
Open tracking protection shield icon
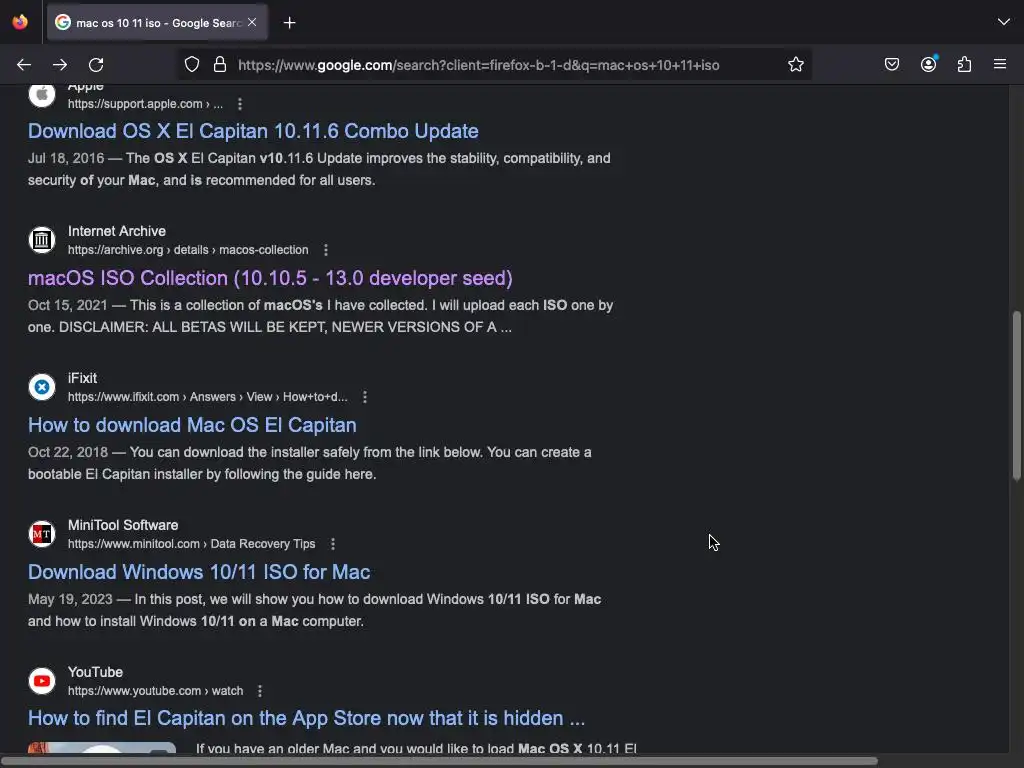click(x=191, y=65)
